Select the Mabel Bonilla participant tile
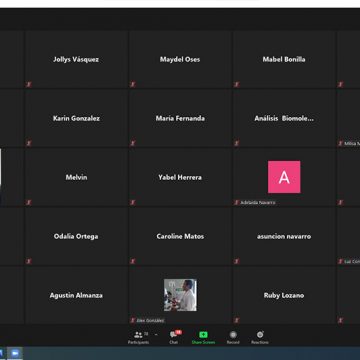The height and width of the screenshot is (360, 360). point(284,59)
